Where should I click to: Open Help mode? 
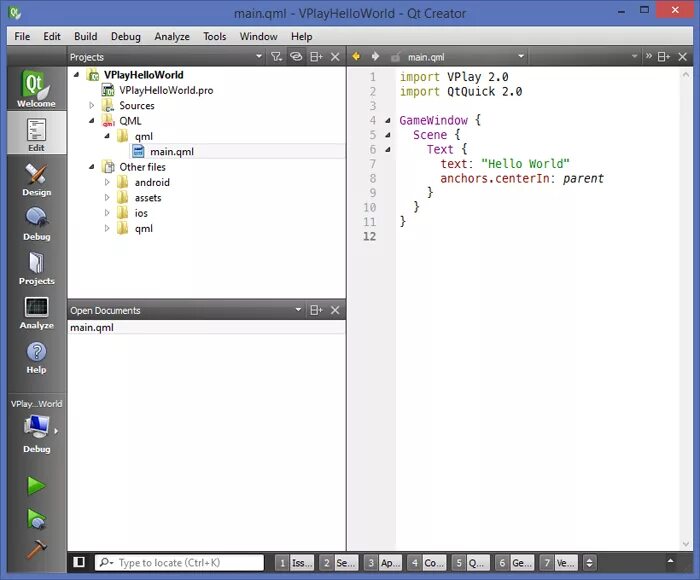[x=36, y=357]
